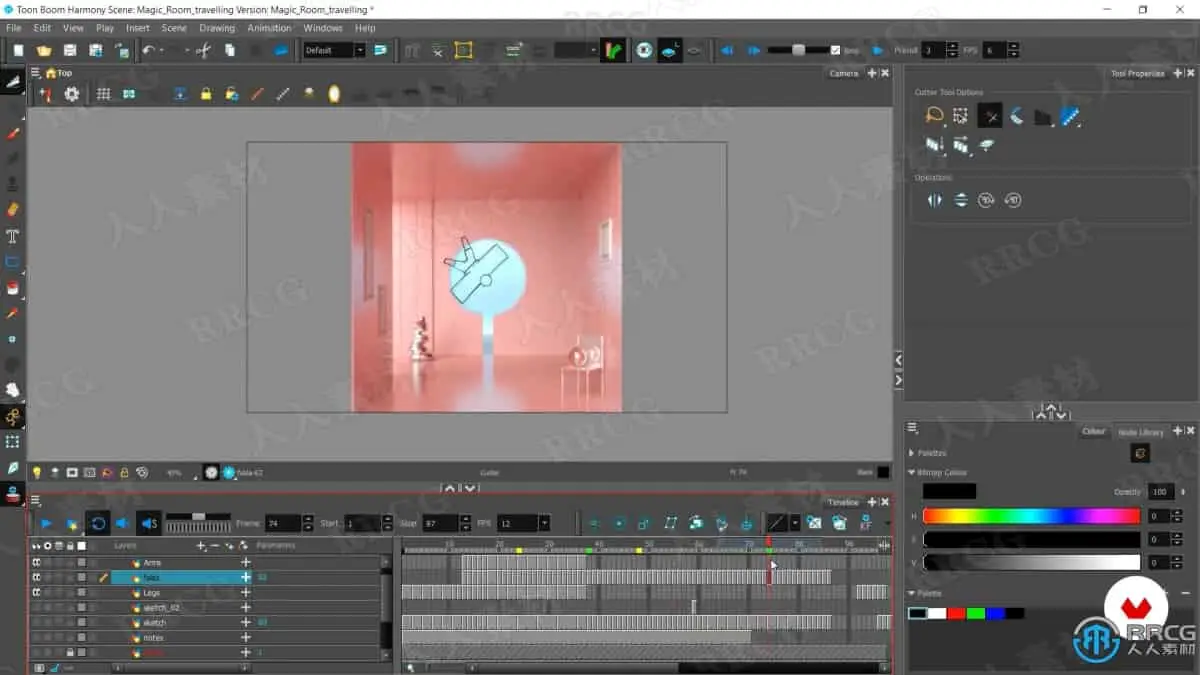
Task: Toggle the light table bulb in status bar
Action: click(x=37, y=472)
